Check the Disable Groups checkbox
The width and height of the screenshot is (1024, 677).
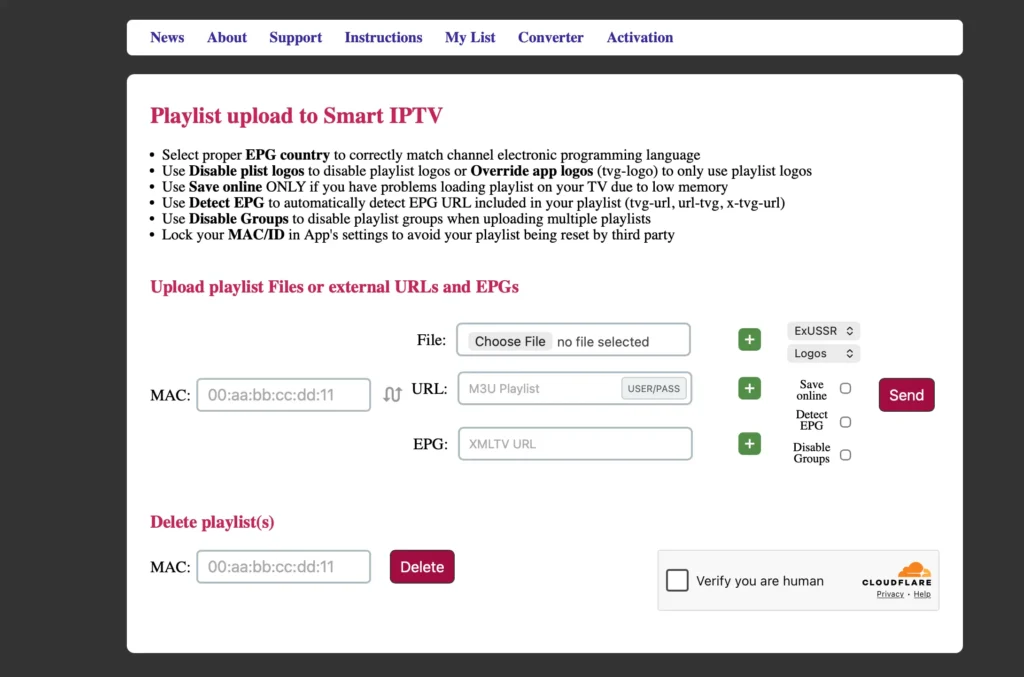845,454
